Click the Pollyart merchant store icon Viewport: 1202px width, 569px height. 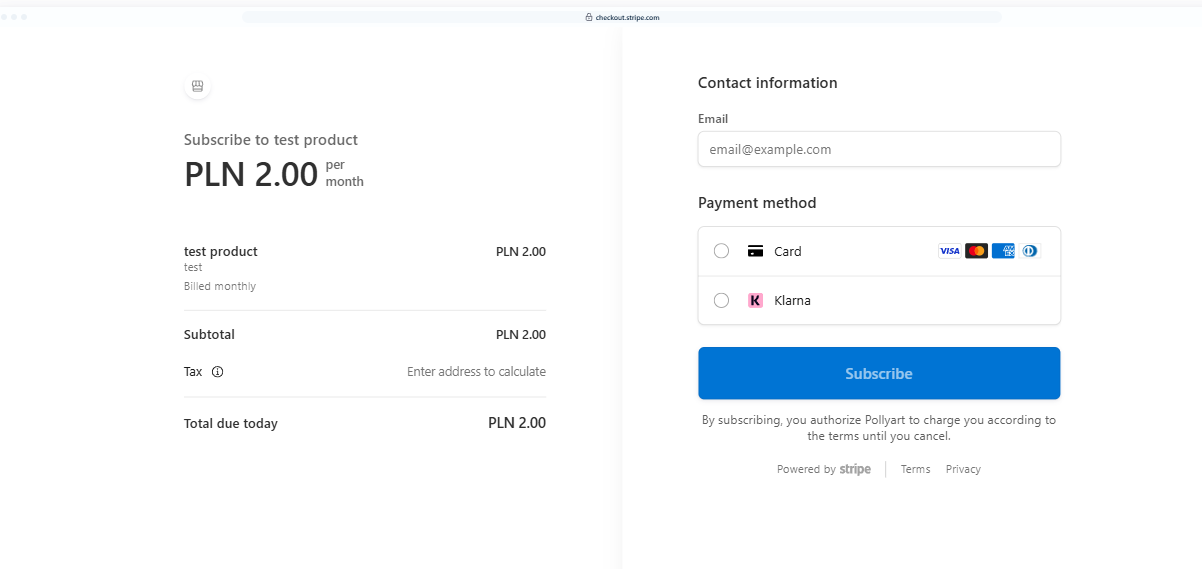click(x=197, y=86)
